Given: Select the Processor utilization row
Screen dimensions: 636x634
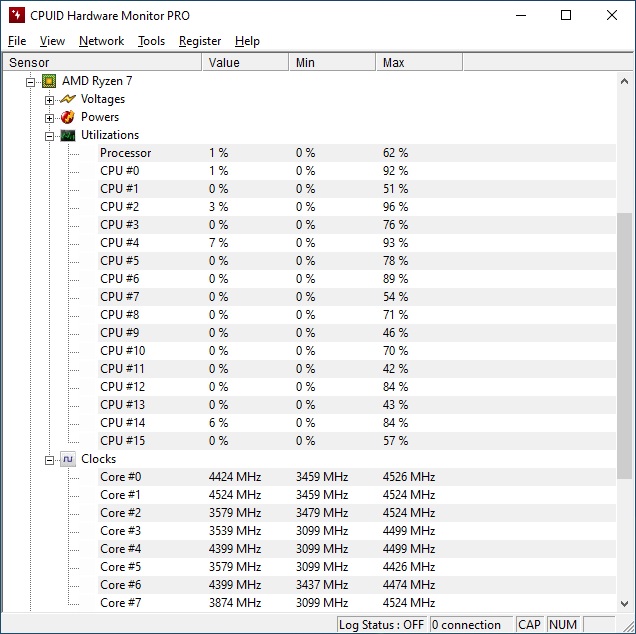Looking at the screenshot, I should point(357,153).
